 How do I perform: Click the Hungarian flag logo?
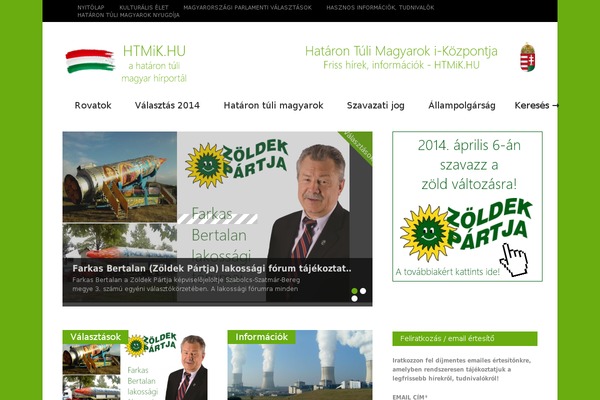90,61
